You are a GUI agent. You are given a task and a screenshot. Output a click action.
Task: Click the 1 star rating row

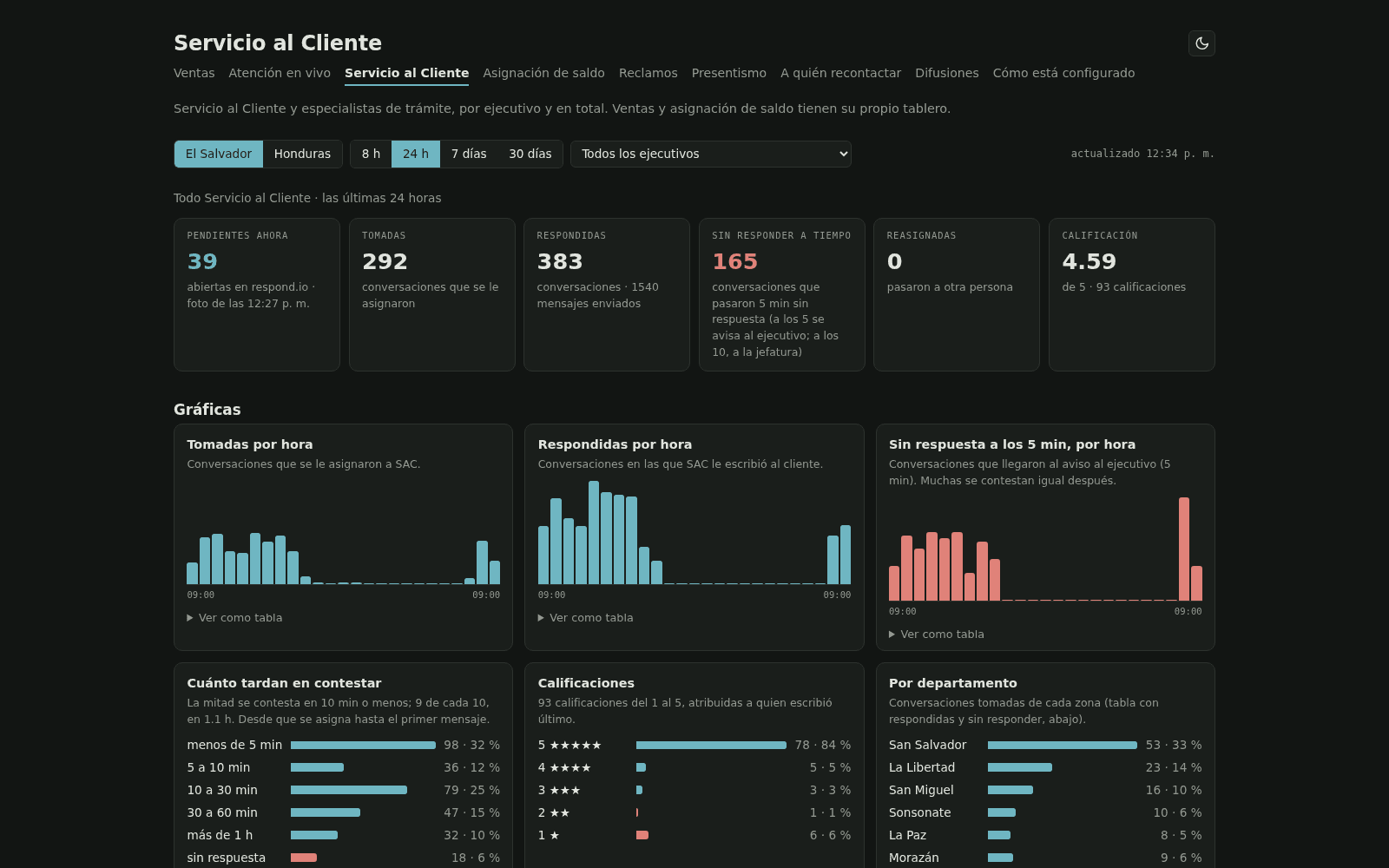[694, 835]
